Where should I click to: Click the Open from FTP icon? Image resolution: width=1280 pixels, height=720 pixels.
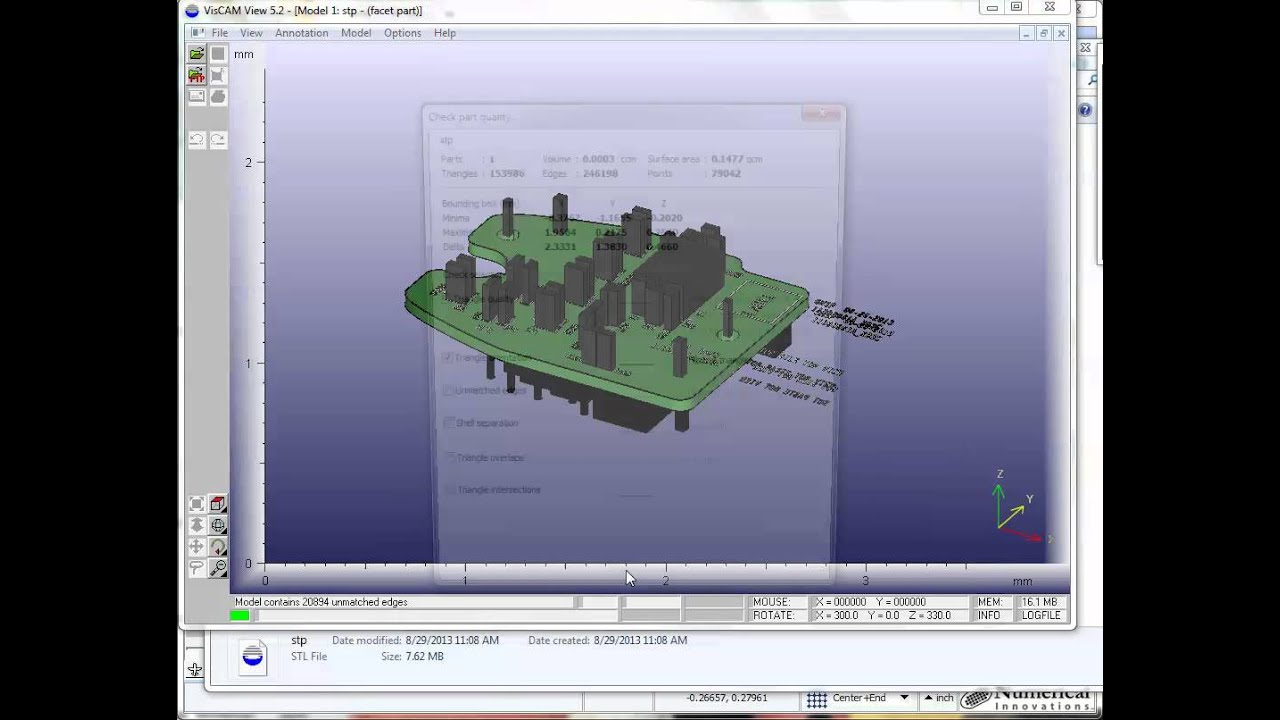pos(197,75)
